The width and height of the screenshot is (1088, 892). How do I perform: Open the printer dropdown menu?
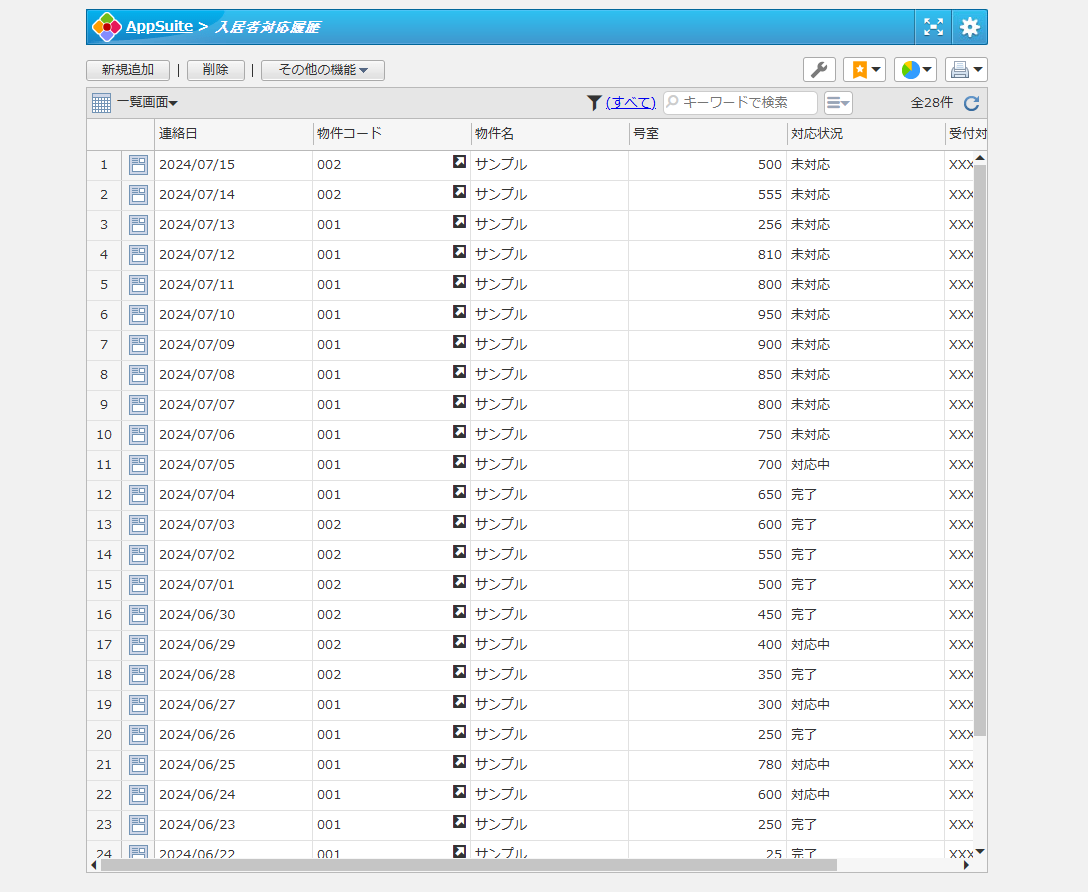coord(966,69)
